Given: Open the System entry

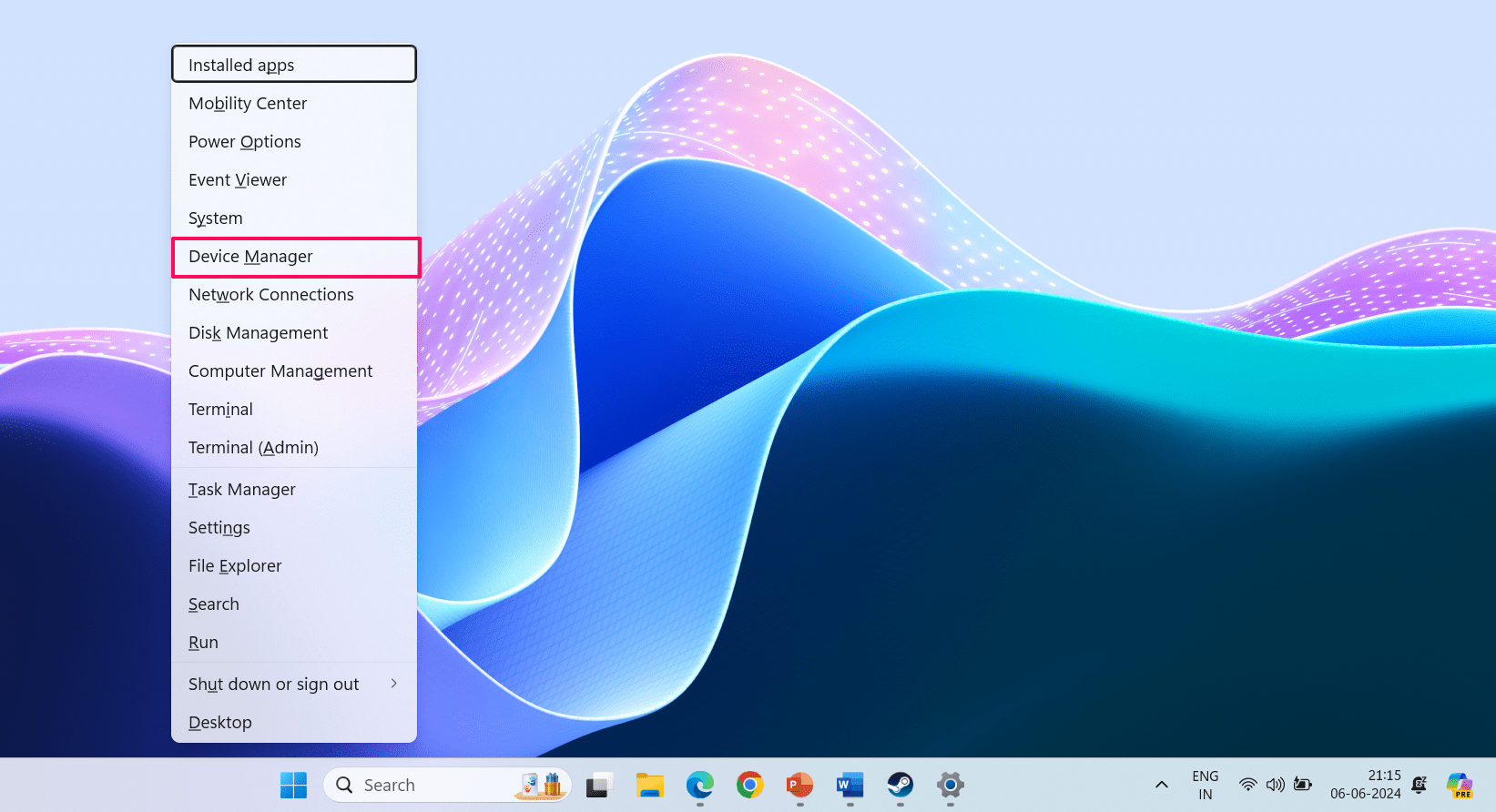Looking at the screenshot, I should [294, 218].
